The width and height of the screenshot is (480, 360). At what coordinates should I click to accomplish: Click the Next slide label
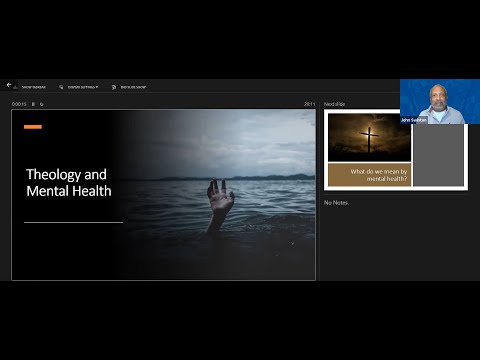pyautogui.click(x=334, y=104)
